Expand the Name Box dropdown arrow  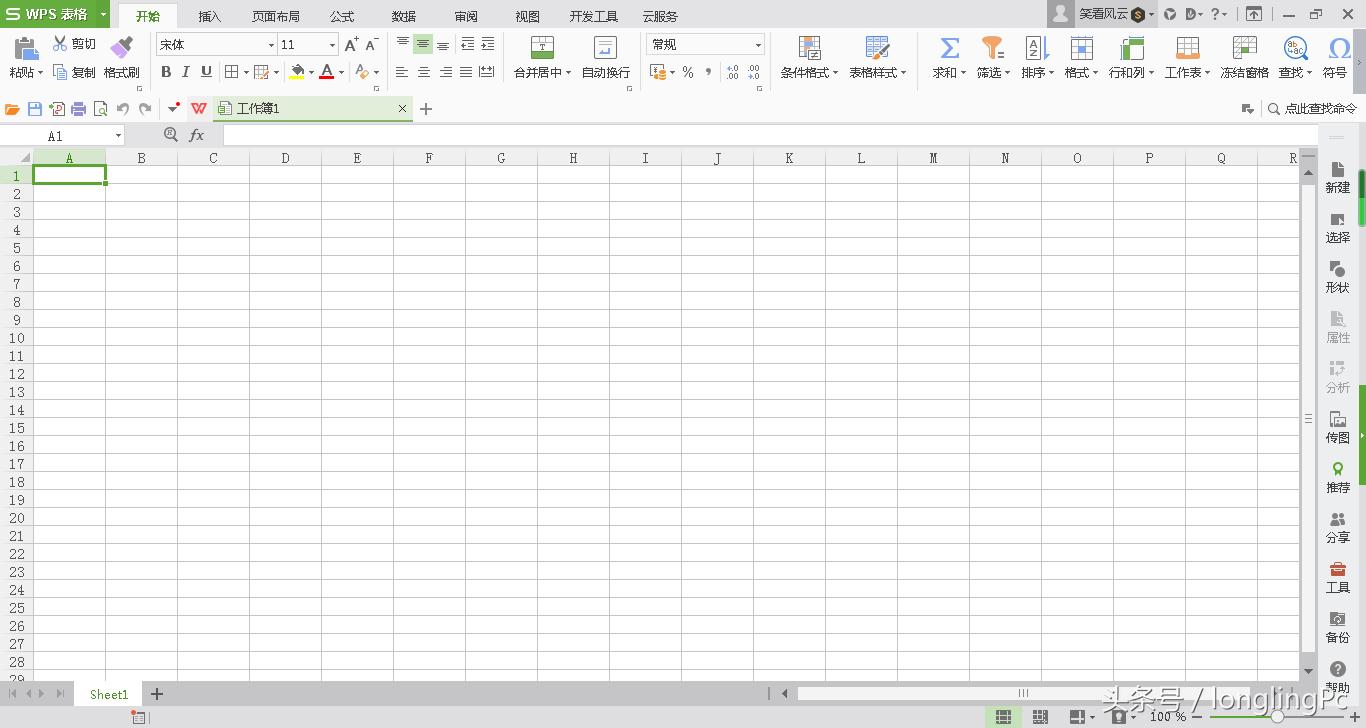[118, 136]
